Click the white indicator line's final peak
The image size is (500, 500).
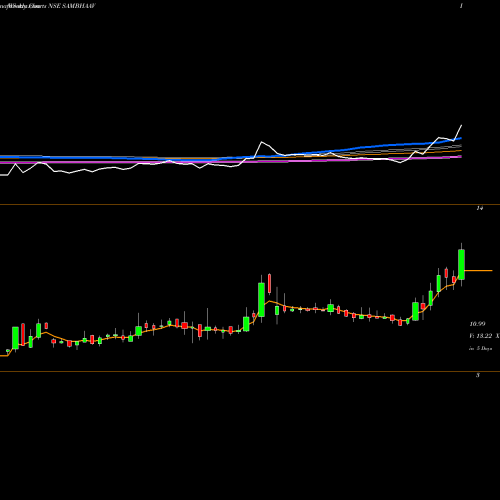point(461,126)
